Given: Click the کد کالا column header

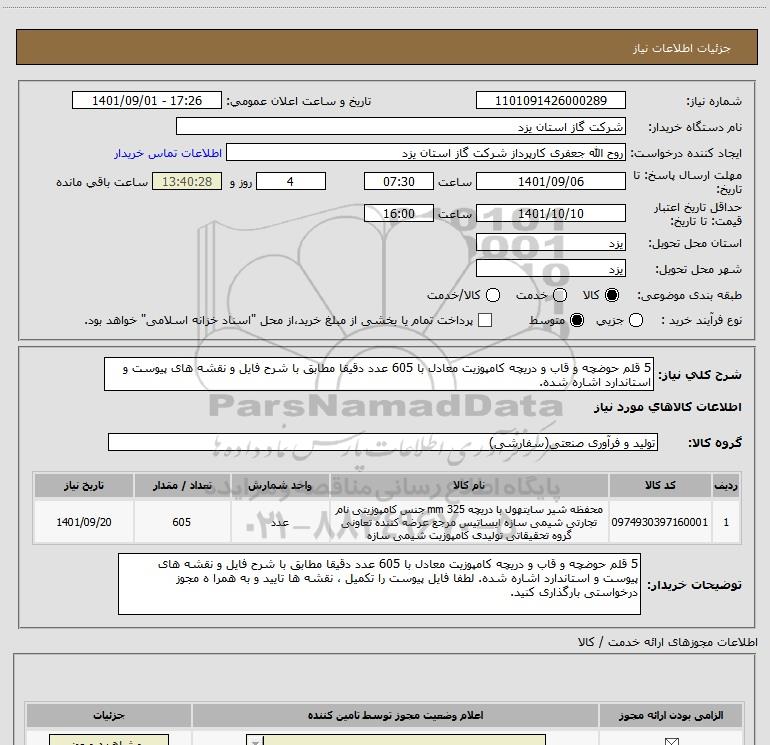Looking at the screenshot, I should 660,485.
